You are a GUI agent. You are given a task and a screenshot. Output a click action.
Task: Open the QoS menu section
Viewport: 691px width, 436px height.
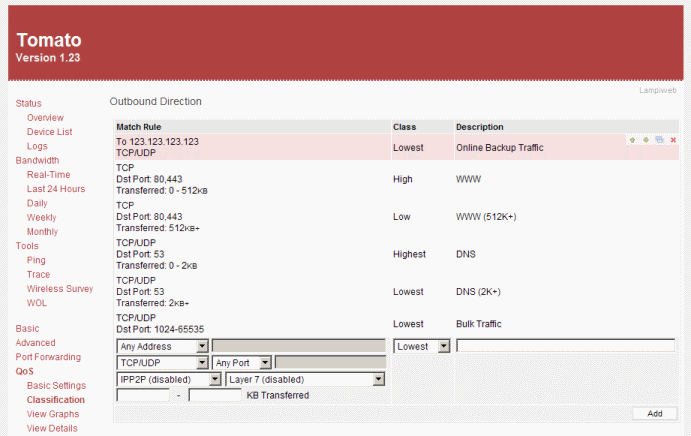(x=25, y=371)
